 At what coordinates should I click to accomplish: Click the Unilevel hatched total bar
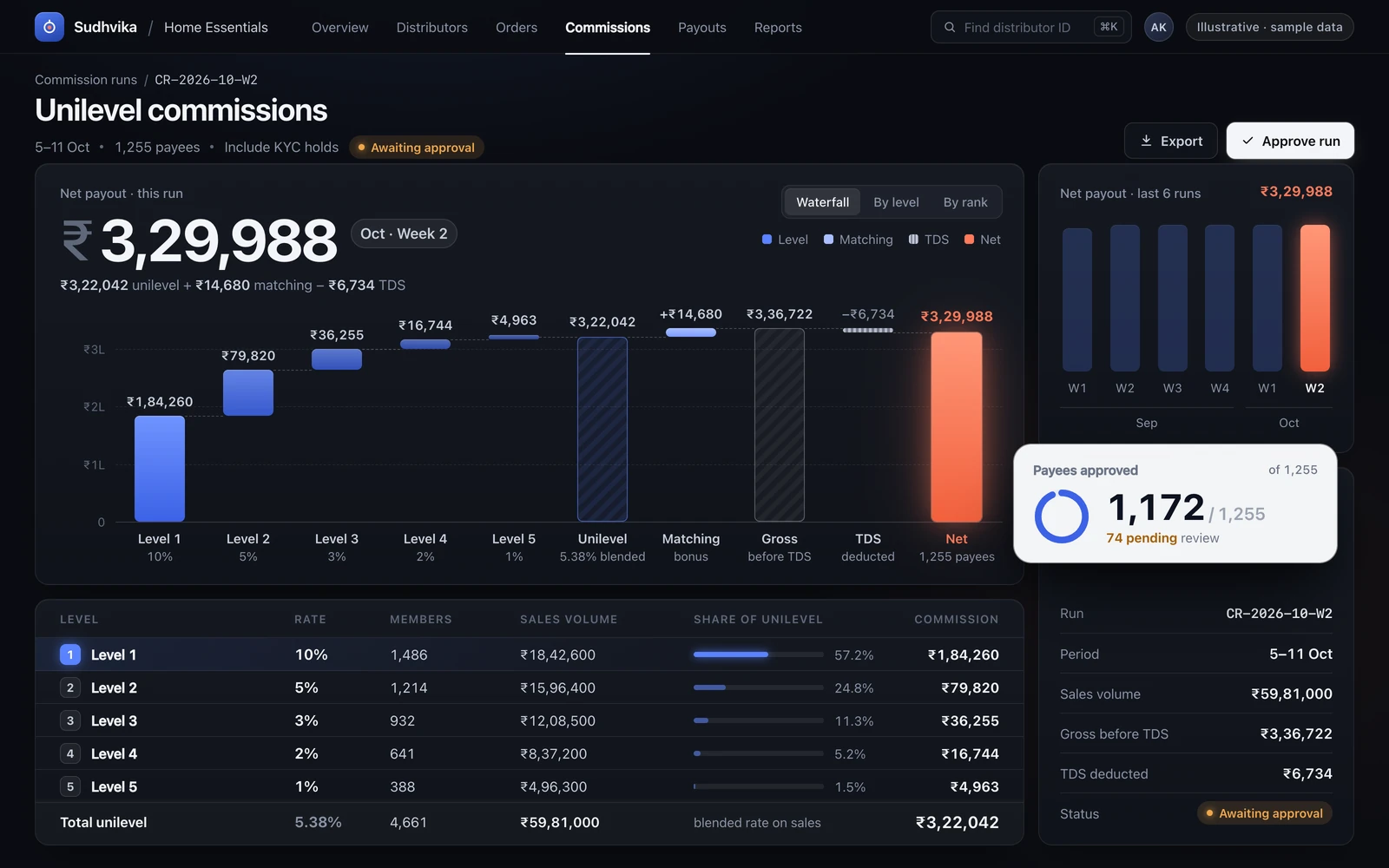point(602,429)
